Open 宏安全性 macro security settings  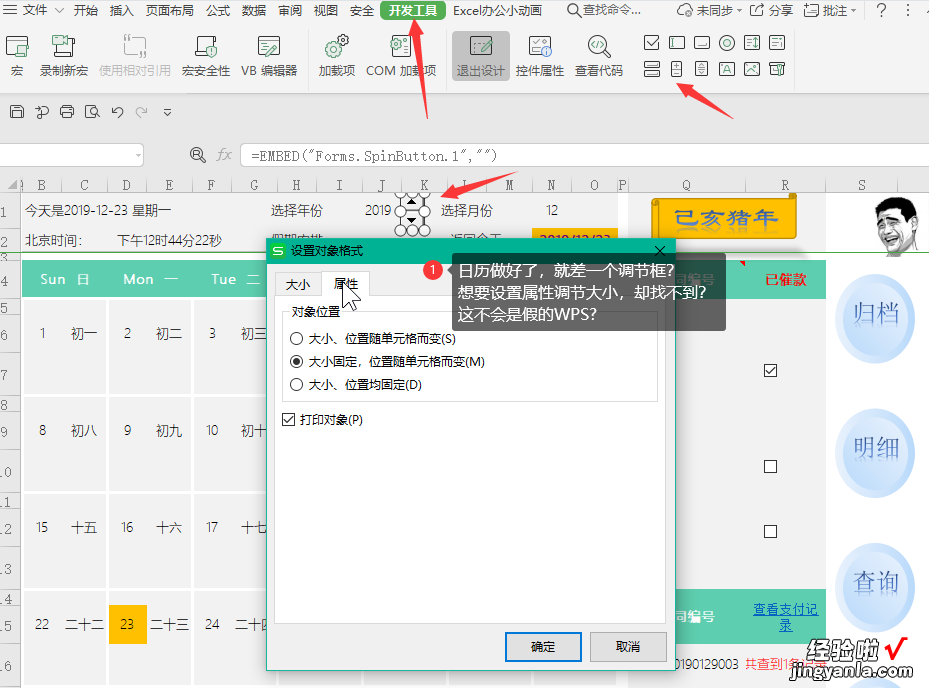click(x=206, y=55)
